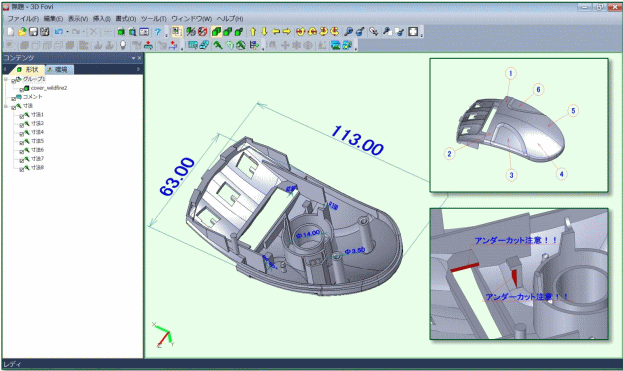Click the yellow right arrow view icon
This screenshot has width=623, height=371.
click(286, 32)
